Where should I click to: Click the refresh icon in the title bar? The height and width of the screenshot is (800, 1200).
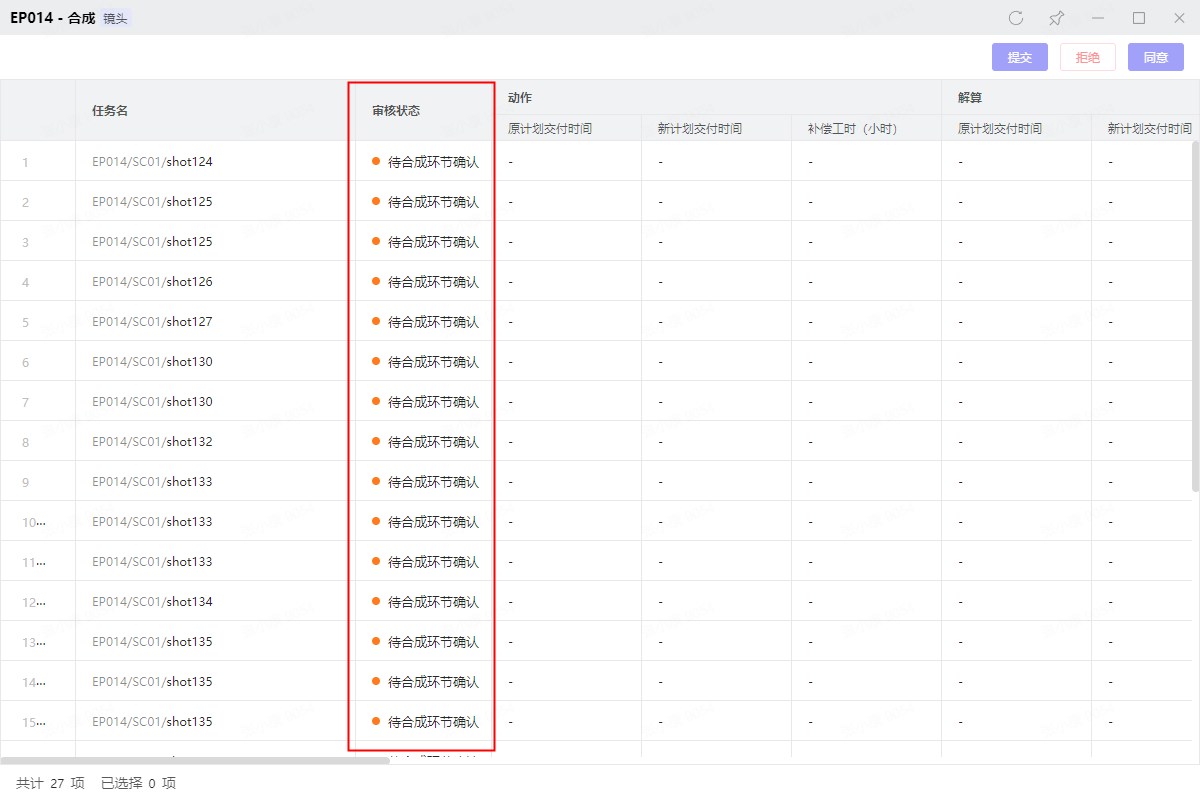click(x=1016, y=18)
